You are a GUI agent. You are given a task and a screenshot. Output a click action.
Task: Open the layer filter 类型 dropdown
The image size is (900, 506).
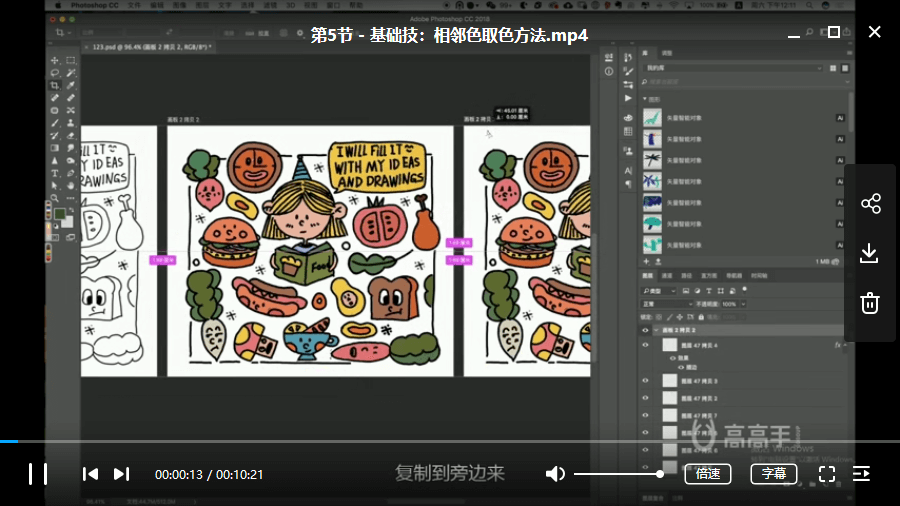coord(660,291)
